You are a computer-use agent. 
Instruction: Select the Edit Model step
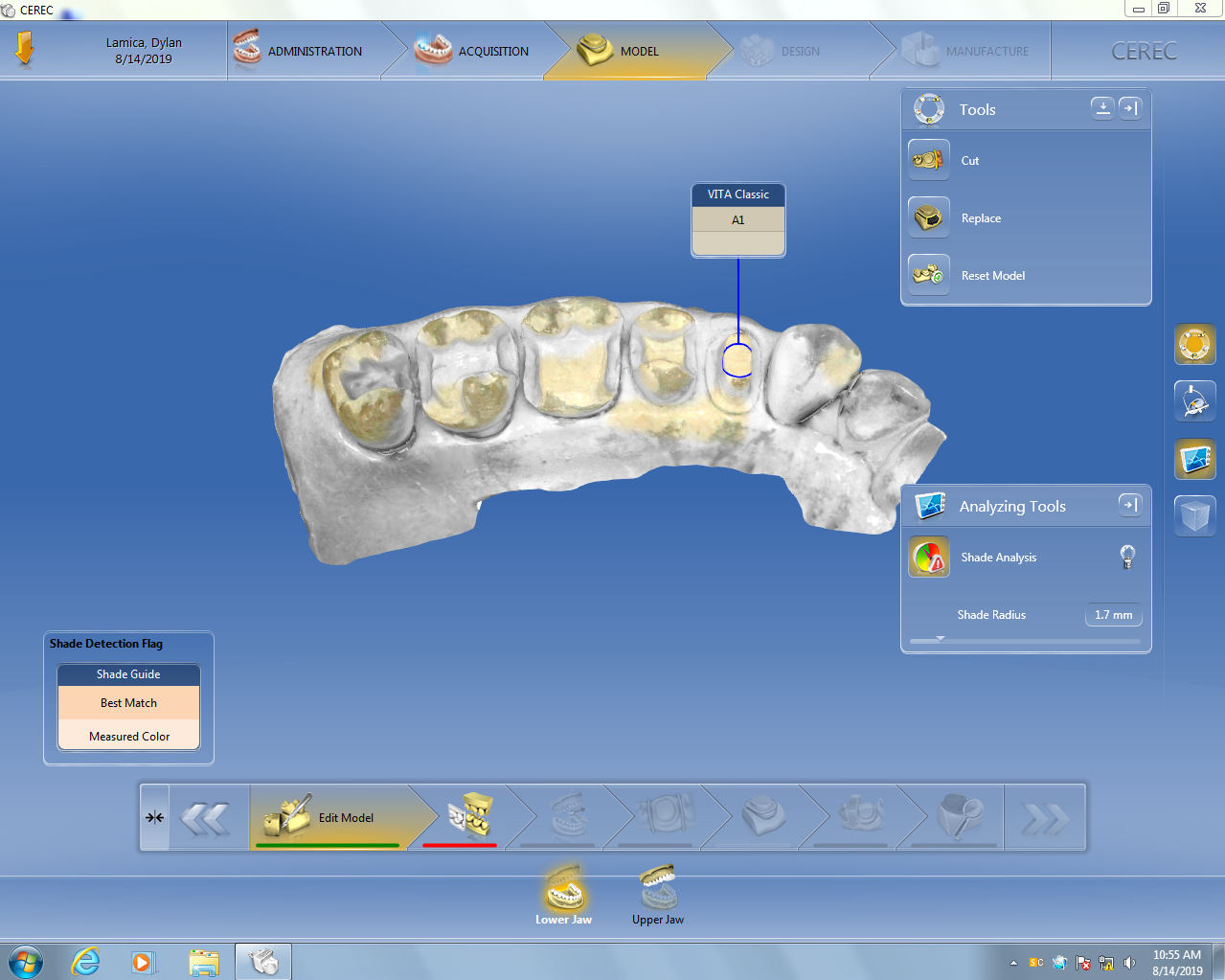(x=329, y=817)
